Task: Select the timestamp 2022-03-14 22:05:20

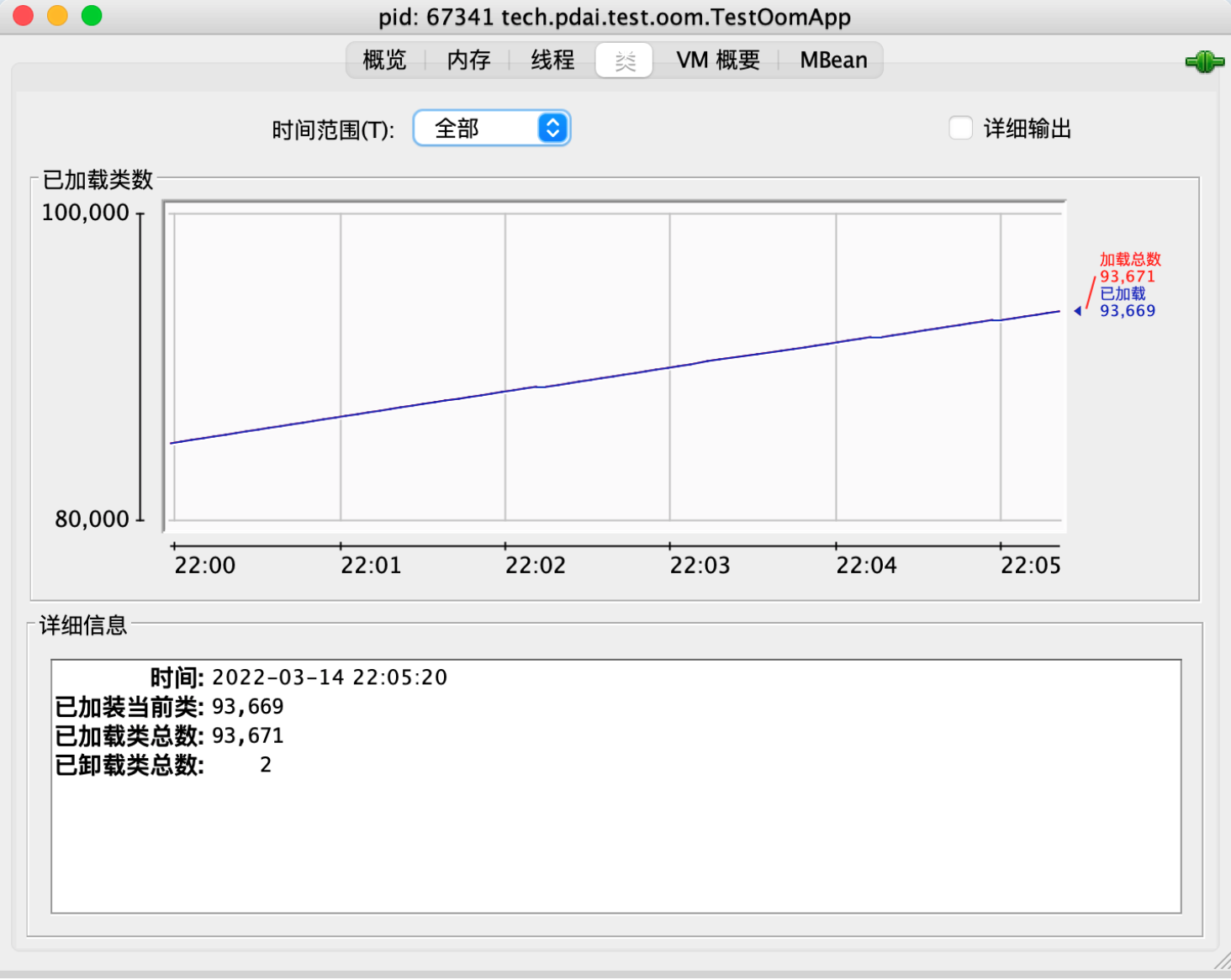Action: click(x=330, y=677)
